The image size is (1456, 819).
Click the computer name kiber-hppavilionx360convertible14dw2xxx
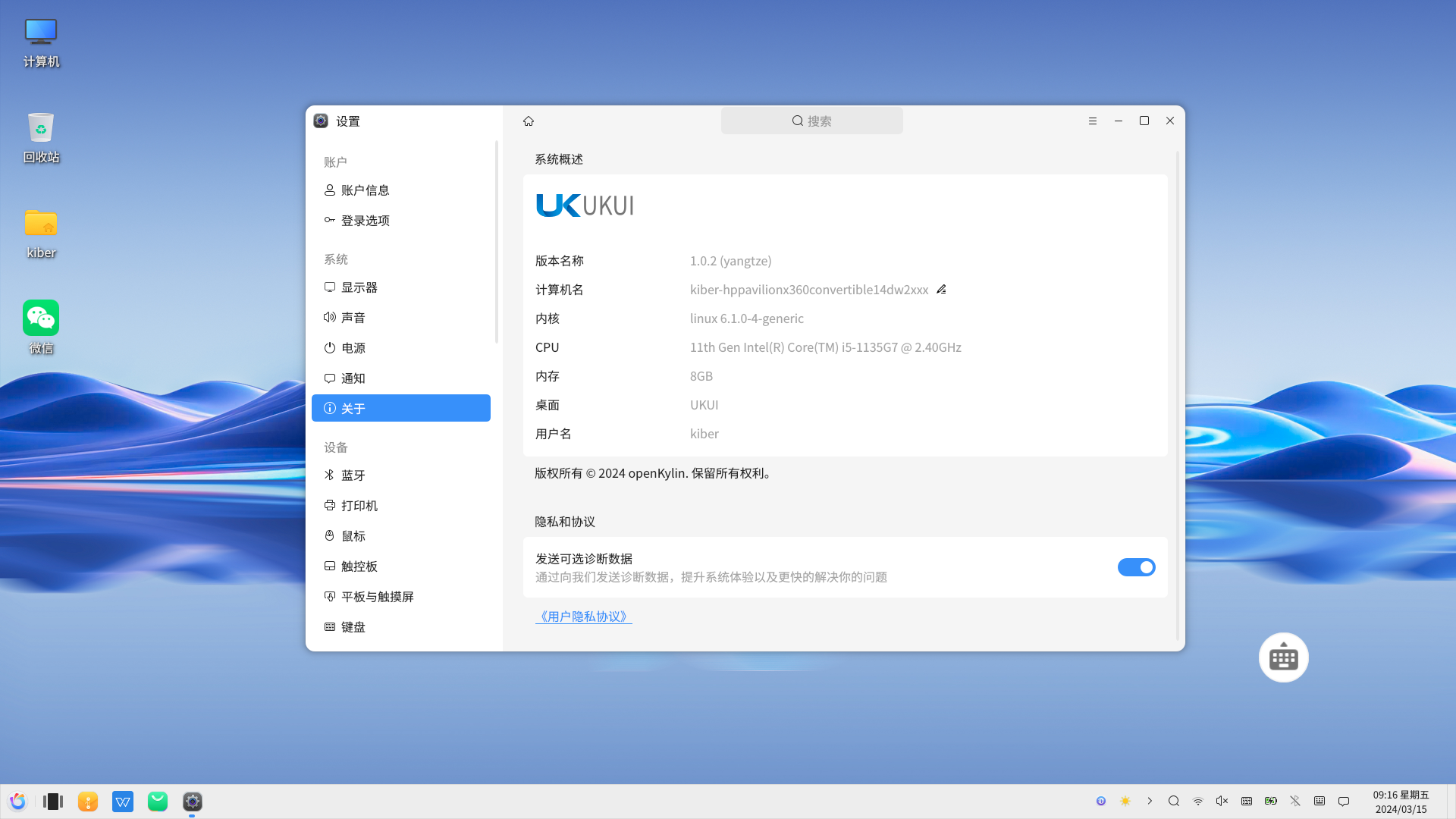pyautogui.click(x=809, y=290)
